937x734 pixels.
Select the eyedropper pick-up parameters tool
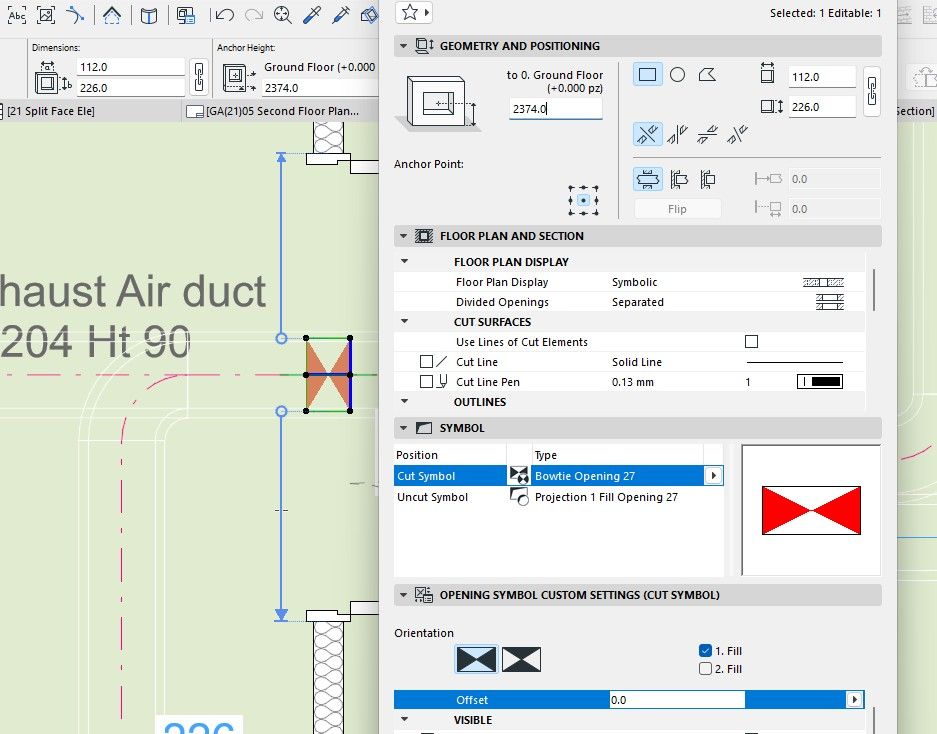pos(312,15)
